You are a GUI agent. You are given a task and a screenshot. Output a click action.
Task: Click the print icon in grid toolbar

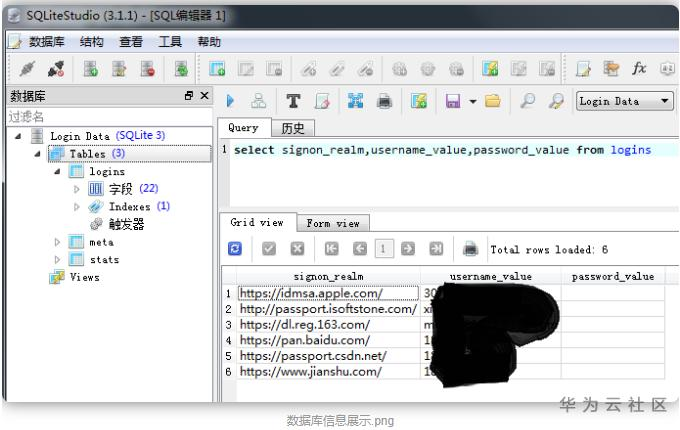click(471, 249)
